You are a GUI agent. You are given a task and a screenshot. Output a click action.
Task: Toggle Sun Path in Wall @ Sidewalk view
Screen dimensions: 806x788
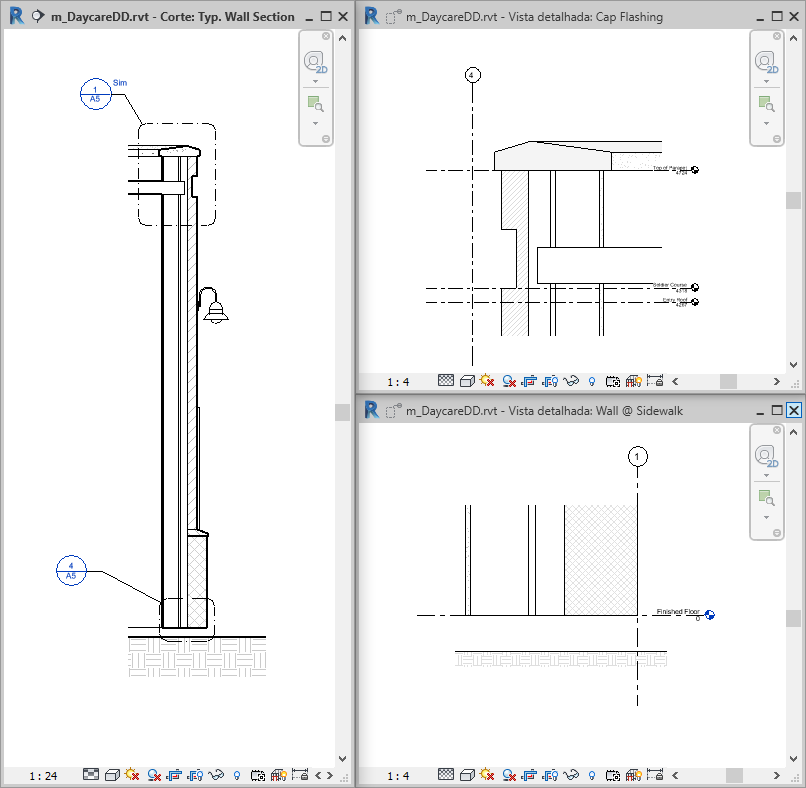pos(487,774)
